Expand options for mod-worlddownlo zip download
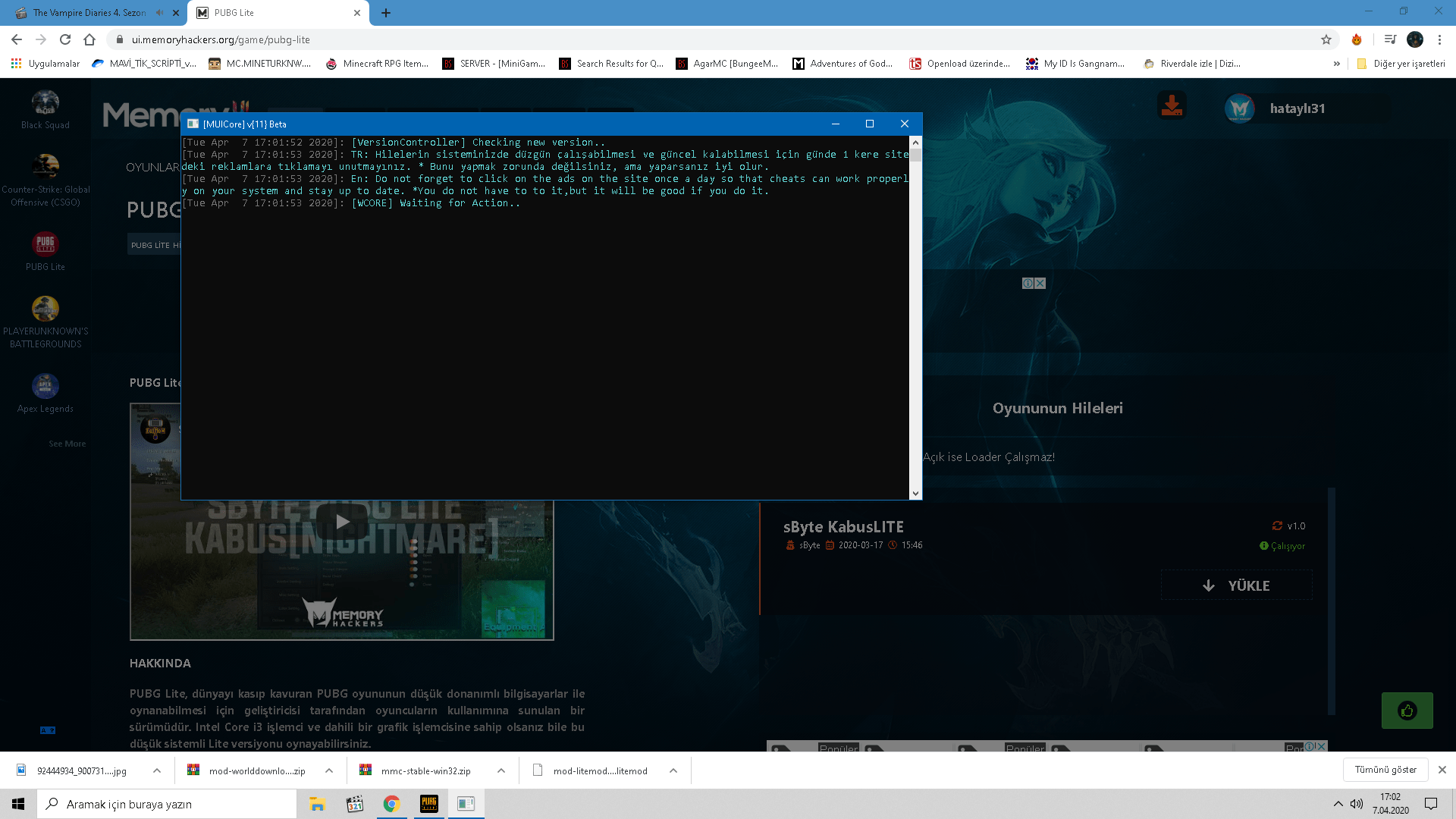The height and width of the screenshot is (819, 1456). [329, 770]
